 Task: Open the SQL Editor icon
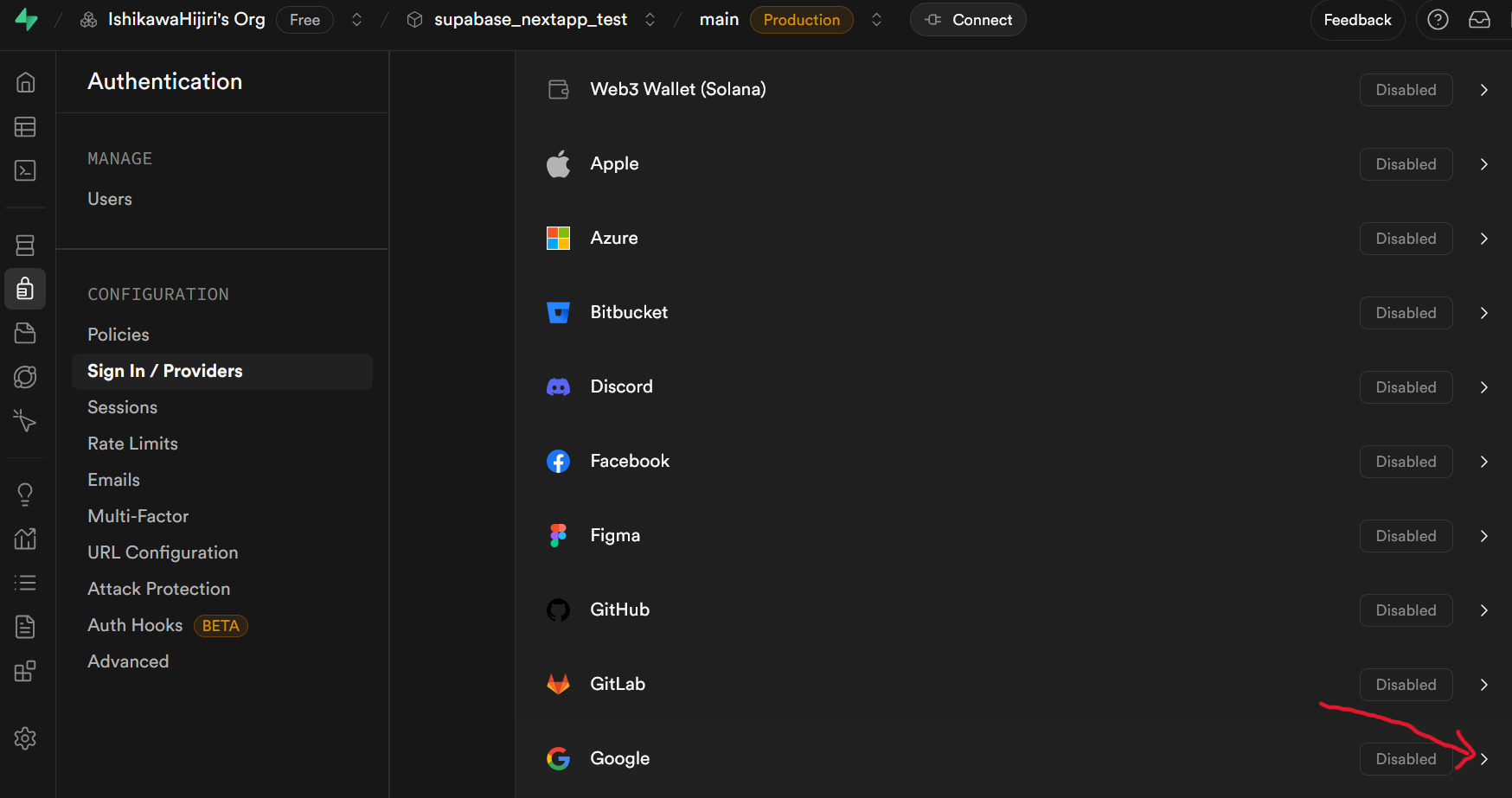click(25, 170)
